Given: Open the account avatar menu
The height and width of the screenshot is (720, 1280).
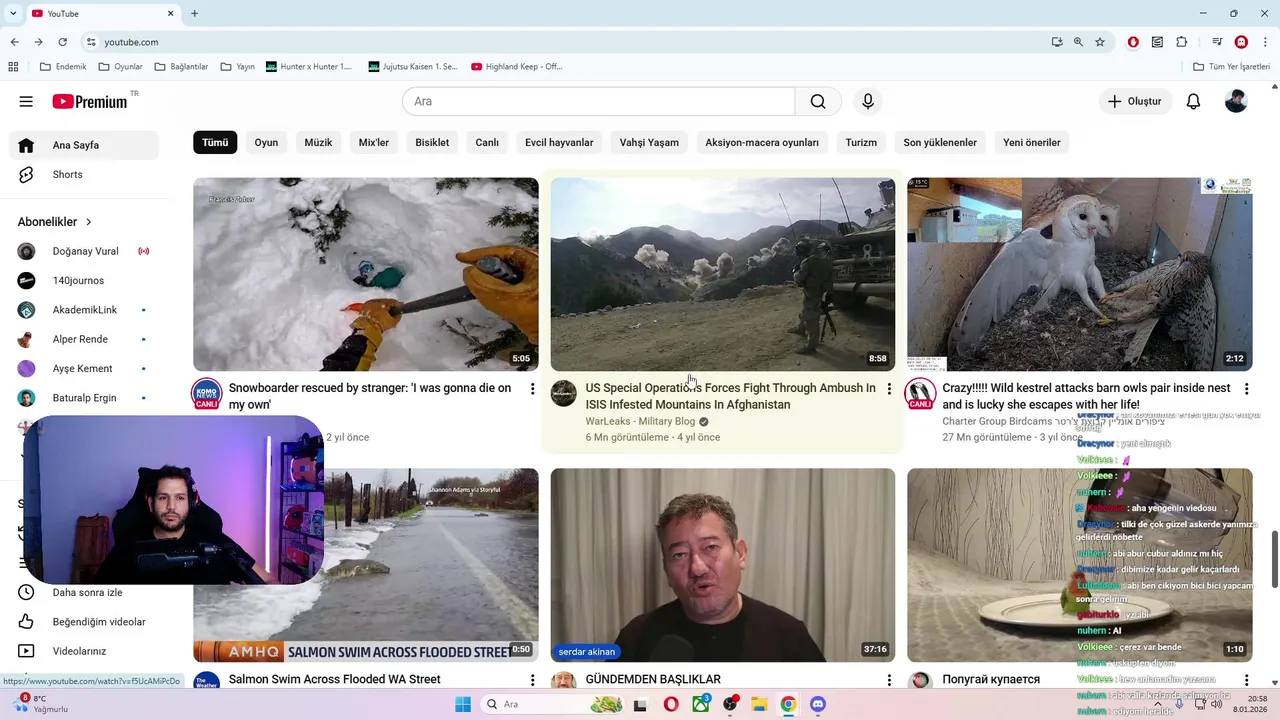Looking at the screenshot, I should pos(1236,101).
